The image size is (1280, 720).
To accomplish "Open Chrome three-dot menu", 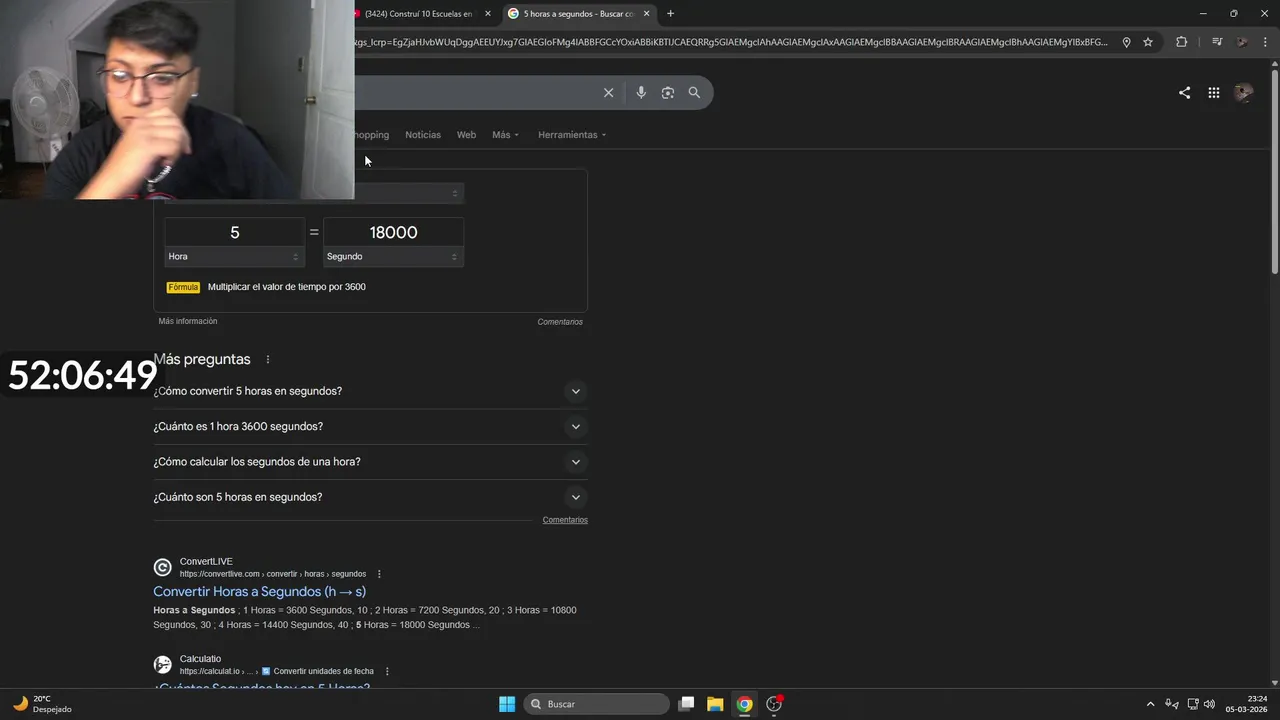I will pos(1266,42).
